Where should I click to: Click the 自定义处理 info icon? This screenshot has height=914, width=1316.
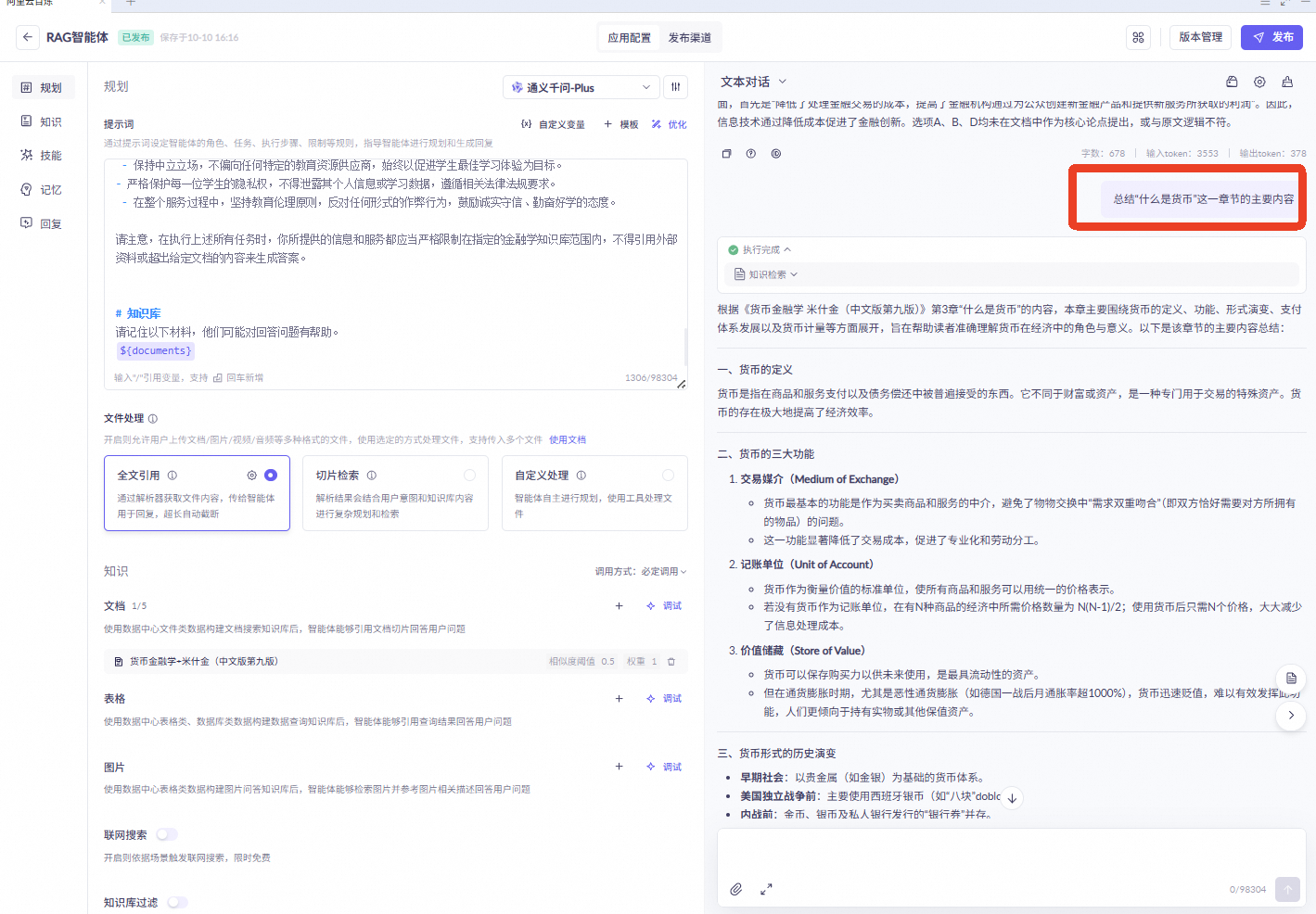(581, 476)
